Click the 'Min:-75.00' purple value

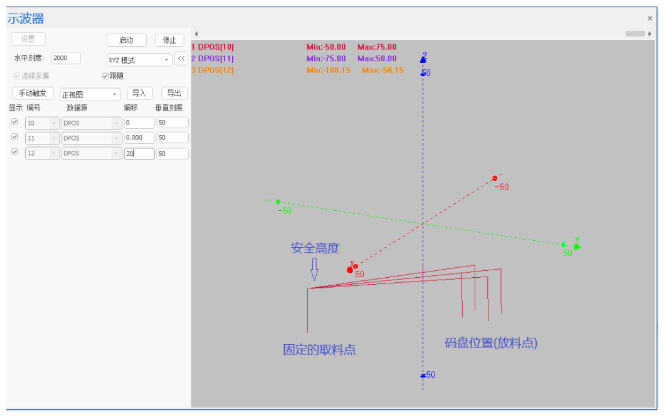pos(326,59)
